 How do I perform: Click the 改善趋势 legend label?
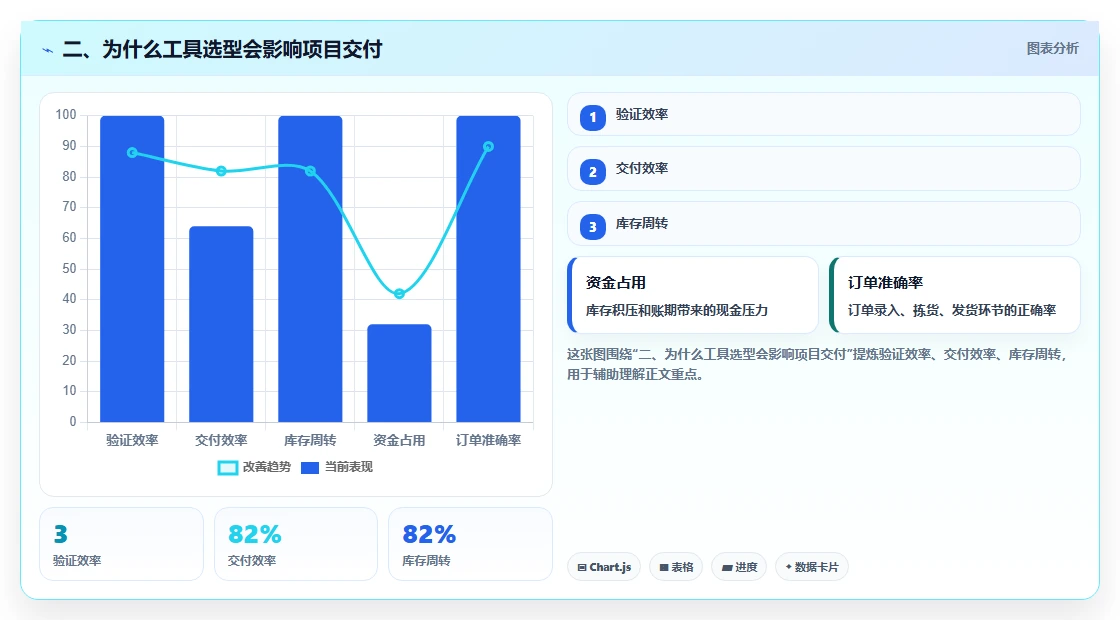click(266, 467)
